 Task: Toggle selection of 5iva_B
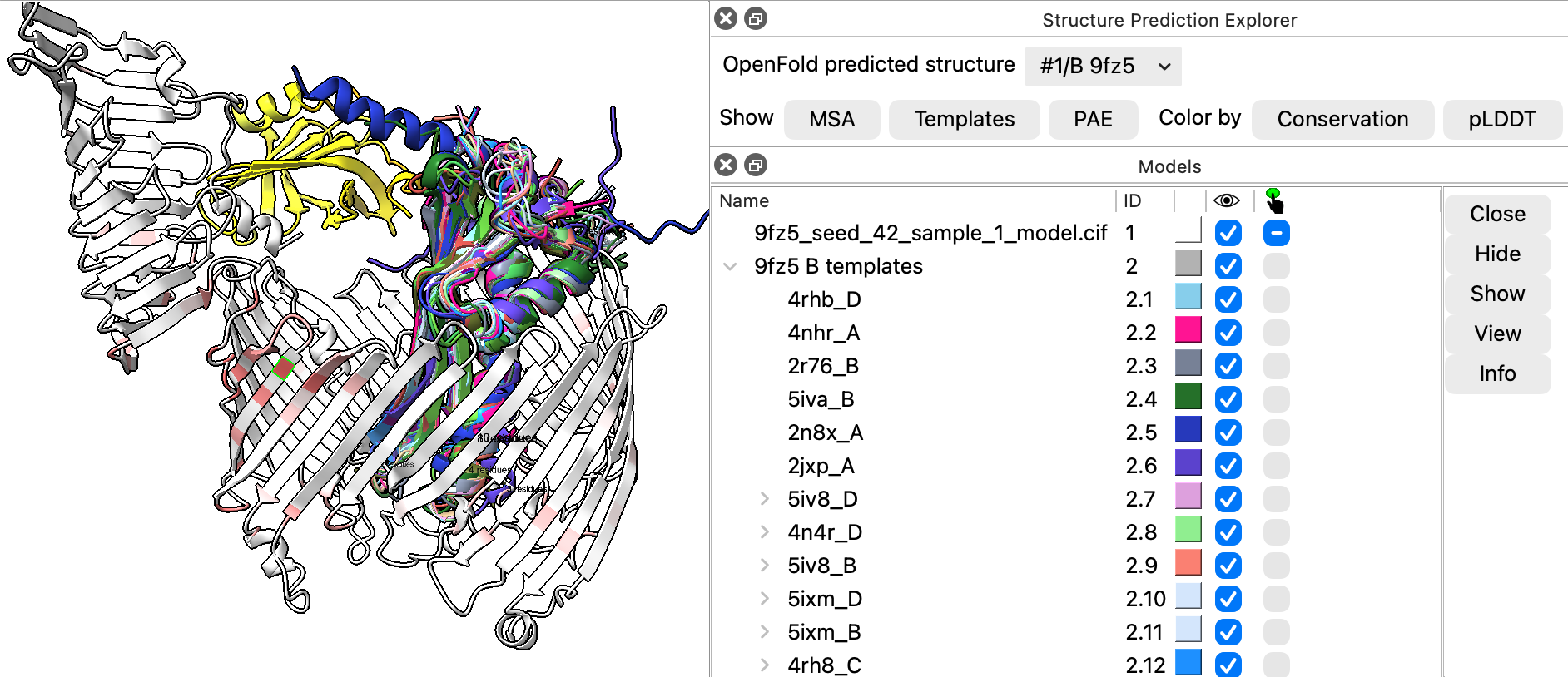(x=1276, y=399)
